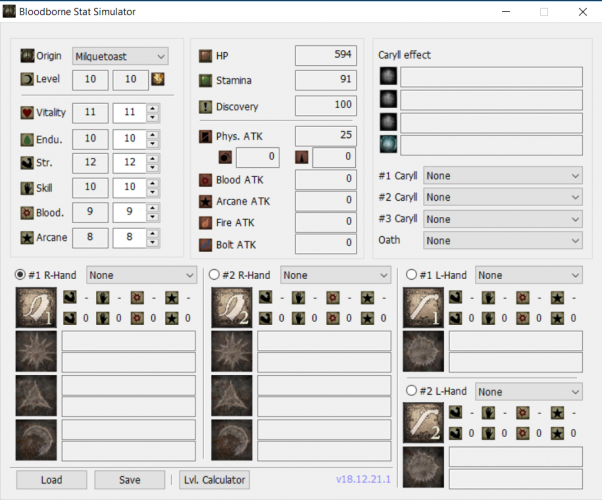The image size is (602, 500).
Task: Click the Oath rune slot icon
Action: [x=388, y=144]
